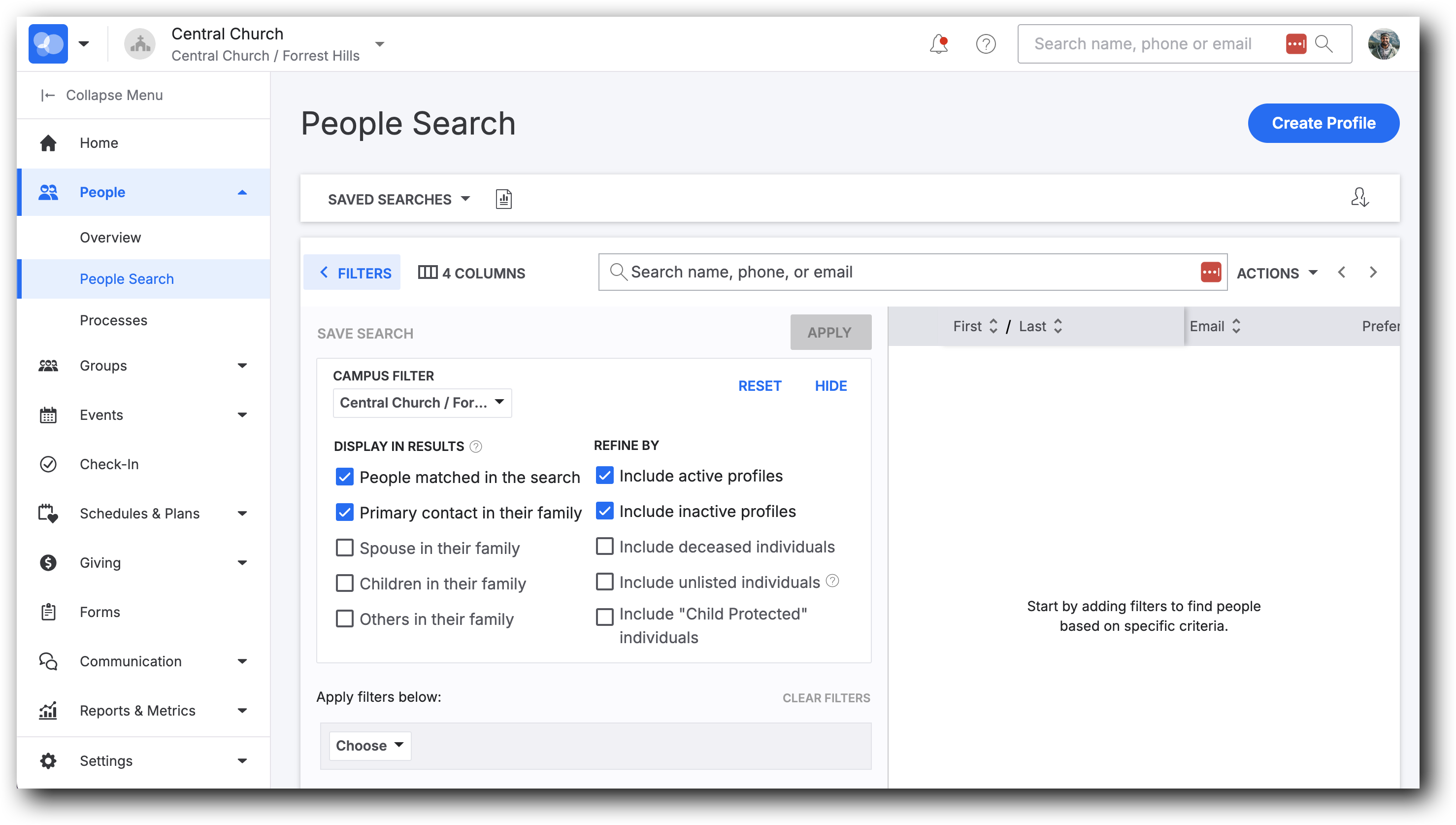This screenshot has width=1456, height=825.
Task: Open the Campus Filter dropdown
Action: (422, 402)
